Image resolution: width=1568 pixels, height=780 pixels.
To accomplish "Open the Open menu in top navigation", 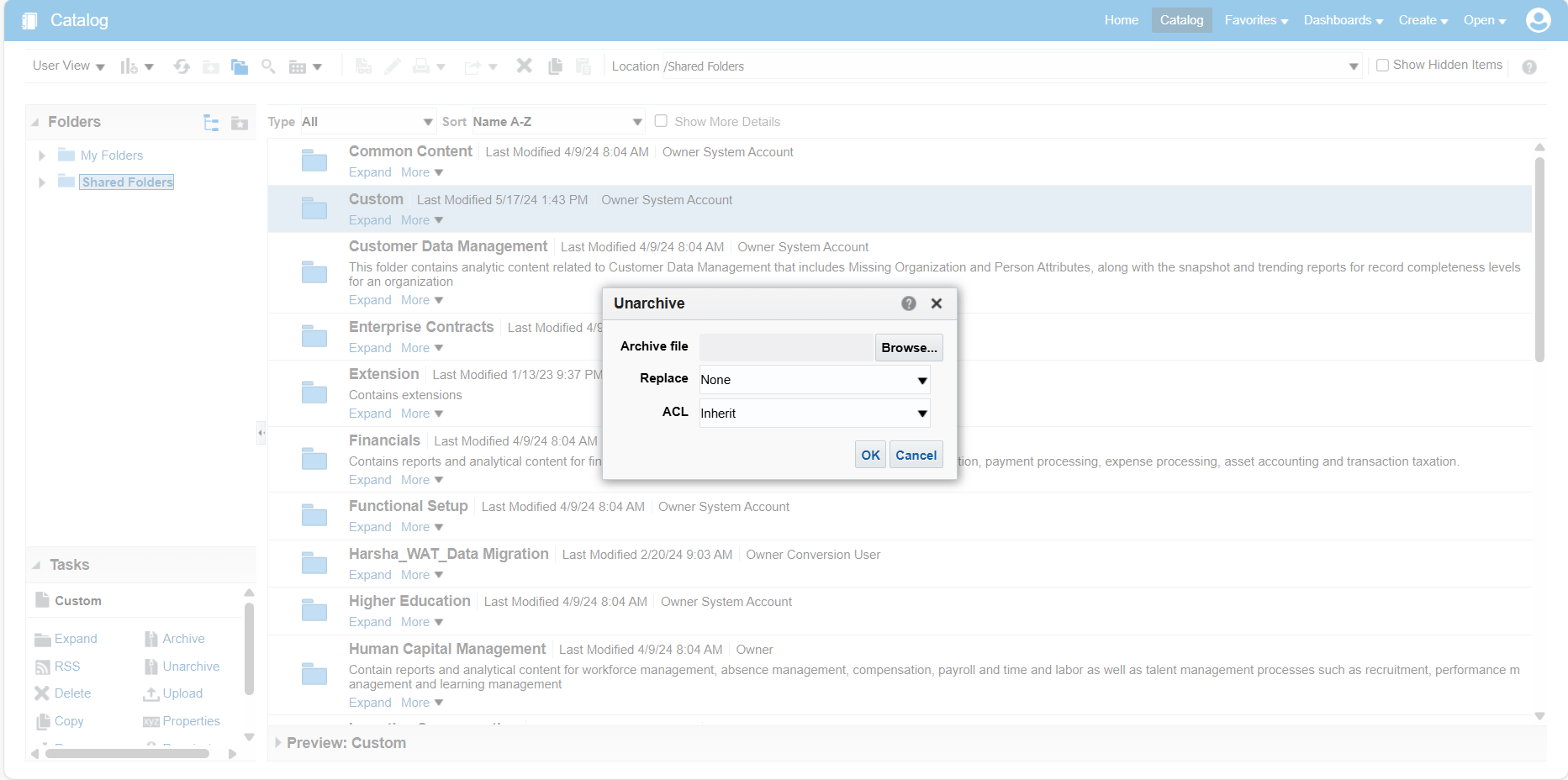I will tap(1485, 20).
